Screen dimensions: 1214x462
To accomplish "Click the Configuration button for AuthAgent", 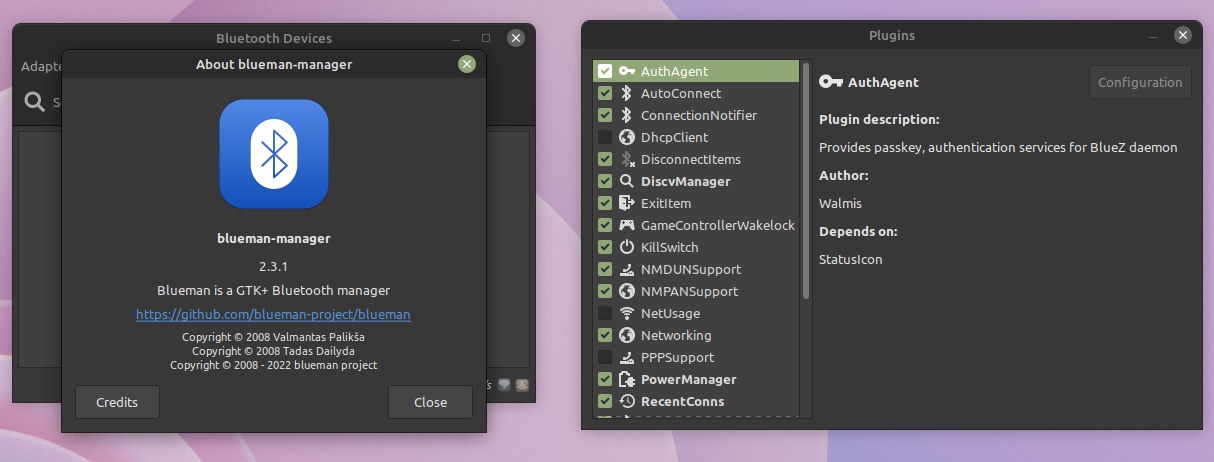I will [x=1140, y=82].
